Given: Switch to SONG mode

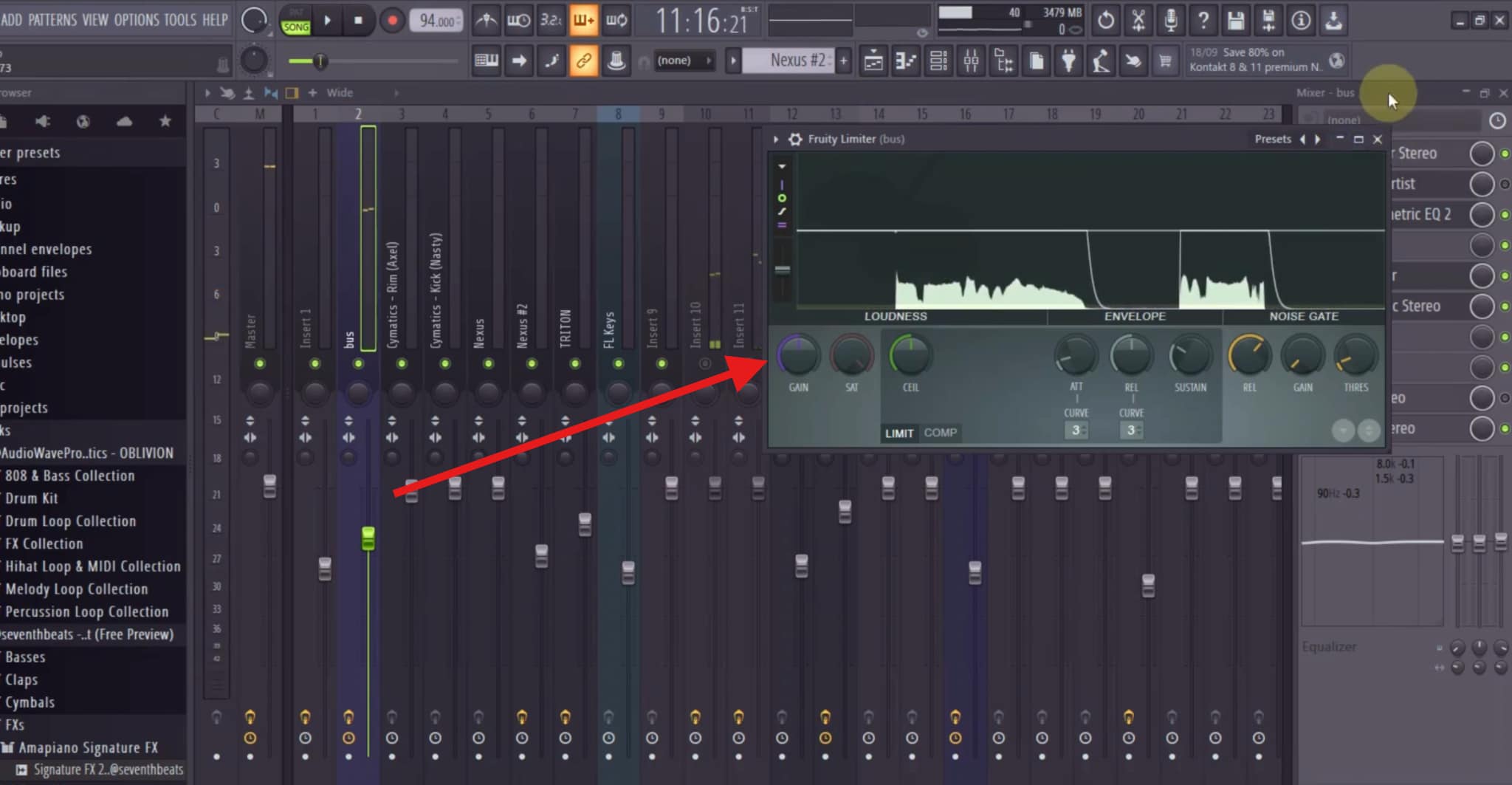Looking at the screenshot, I should [295, 27].
